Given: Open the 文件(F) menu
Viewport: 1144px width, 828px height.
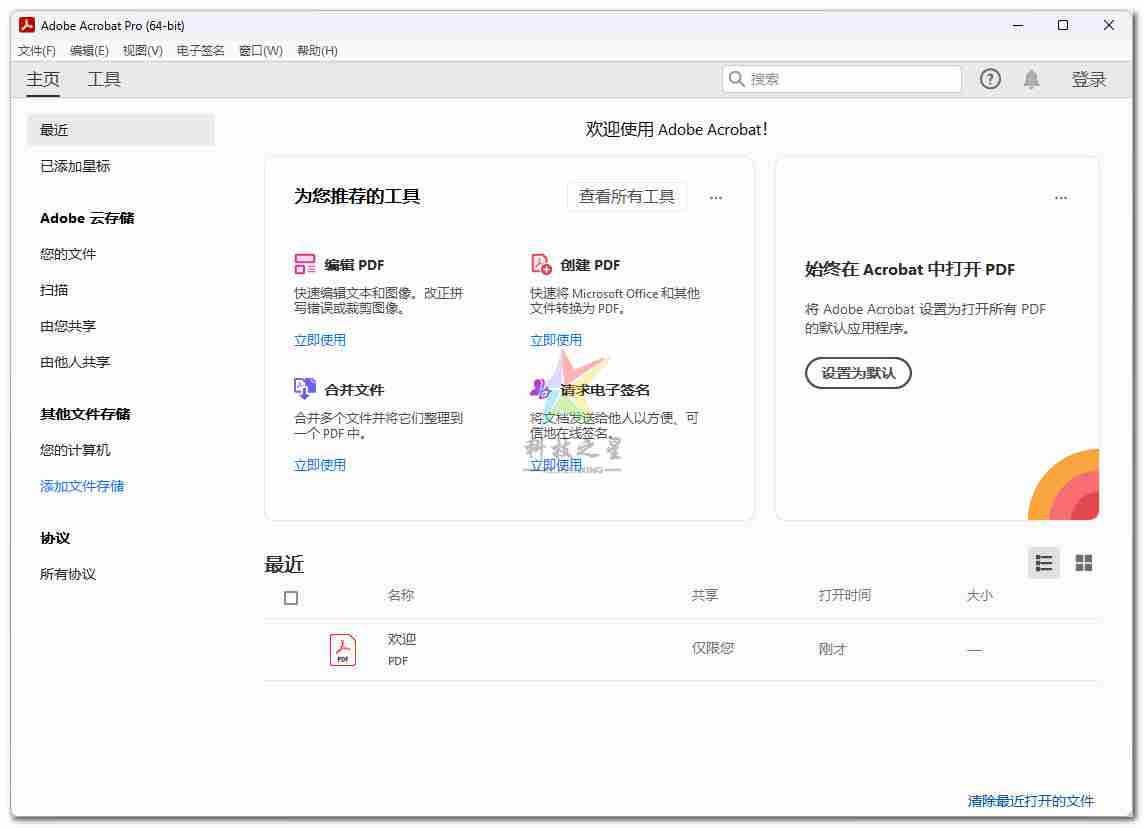Looking at the screenshot, I should [37, 51].
